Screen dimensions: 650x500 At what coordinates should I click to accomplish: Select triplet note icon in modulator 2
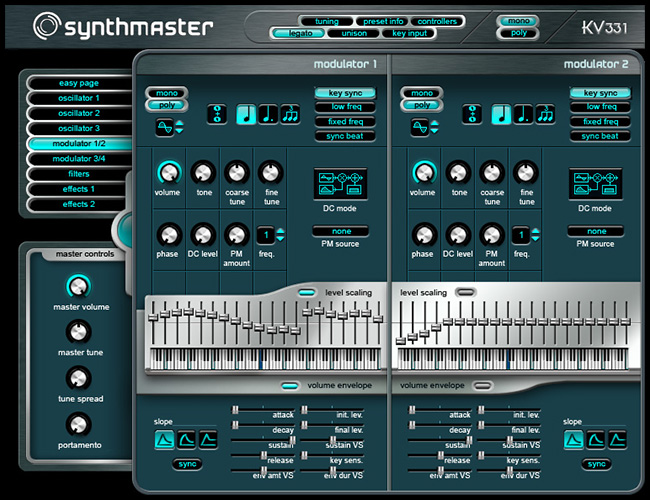click(546, 114)
